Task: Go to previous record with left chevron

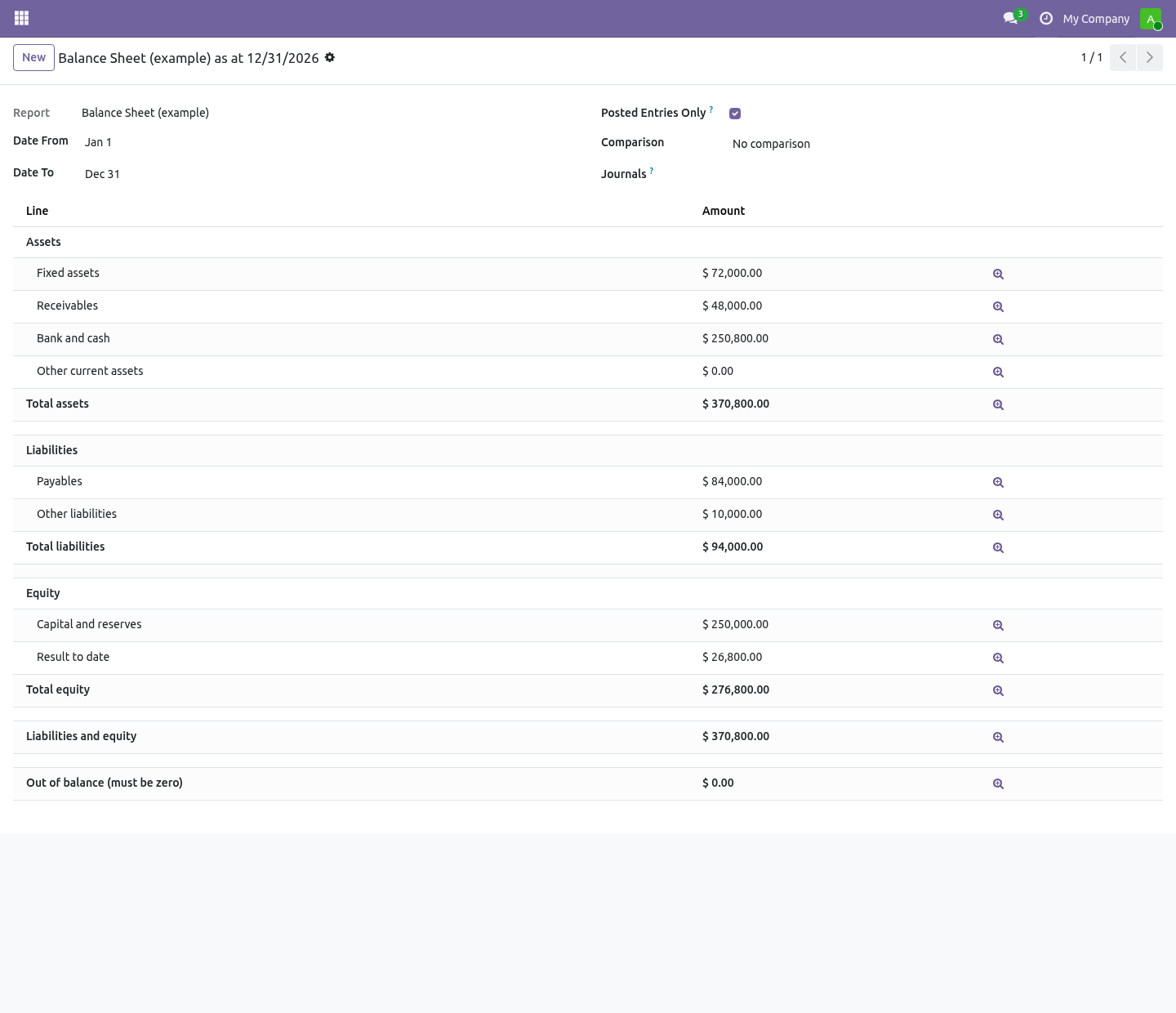Action: click(x=1123, y=57)
